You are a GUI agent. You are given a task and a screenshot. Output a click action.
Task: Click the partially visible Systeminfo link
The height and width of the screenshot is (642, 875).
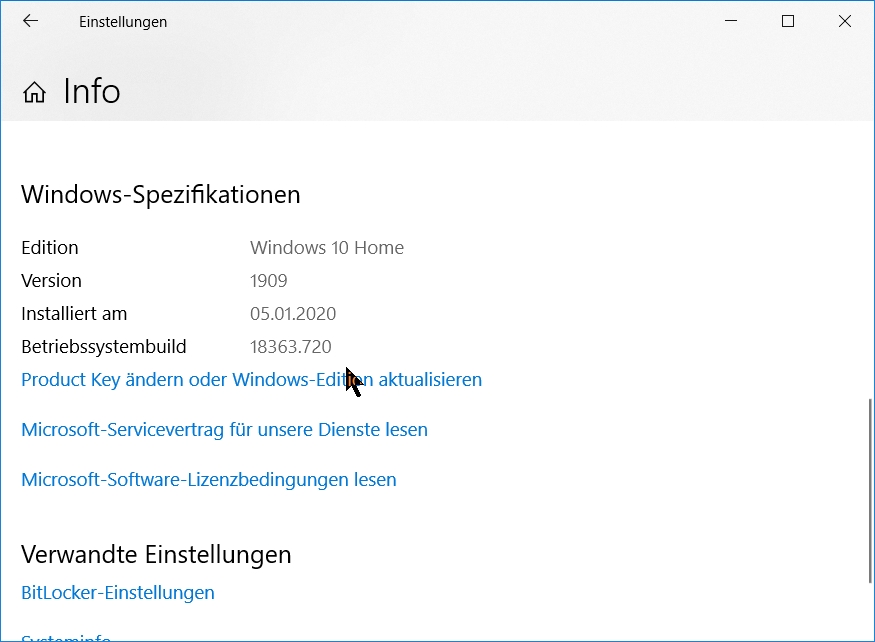(66, 637)
